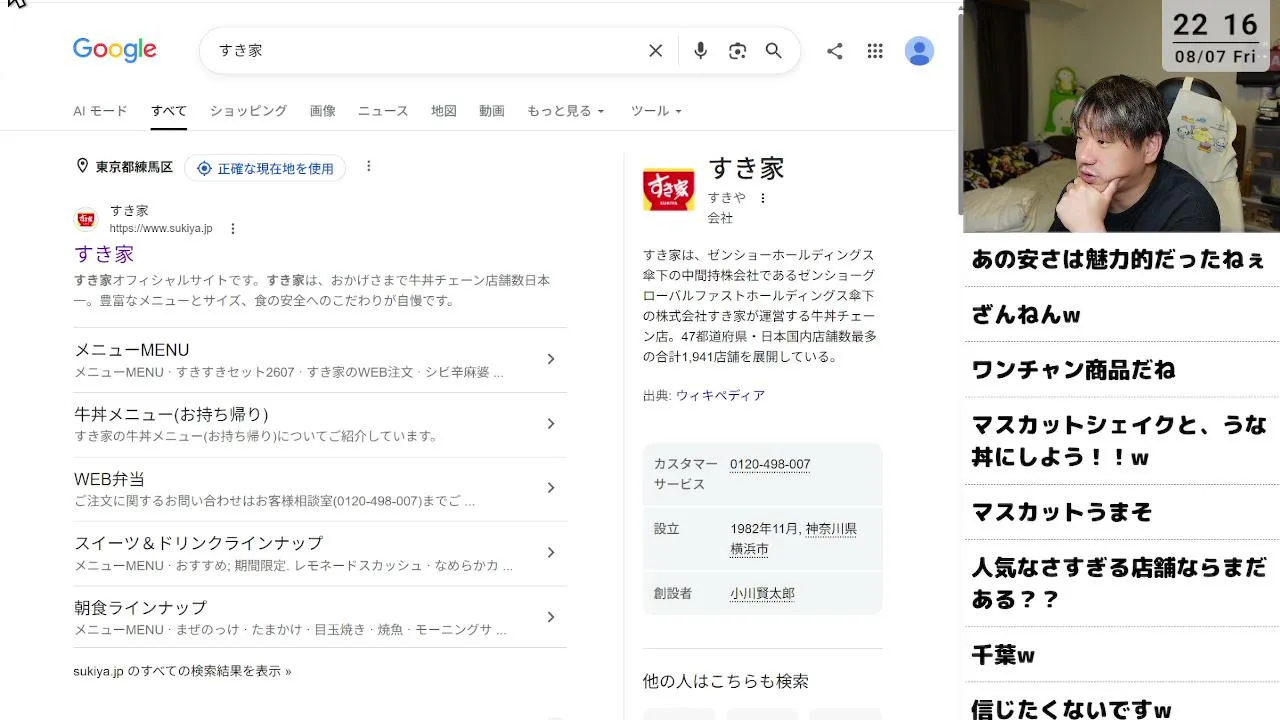
Task: Click the 他の人はこちらも検索 heading
Action: point(726,681)
